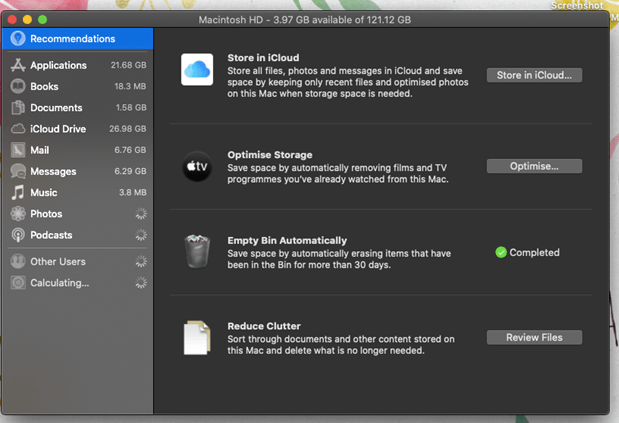Show the Documents category
The height and width of the screenshot is (423, 619).
[77, 108]
